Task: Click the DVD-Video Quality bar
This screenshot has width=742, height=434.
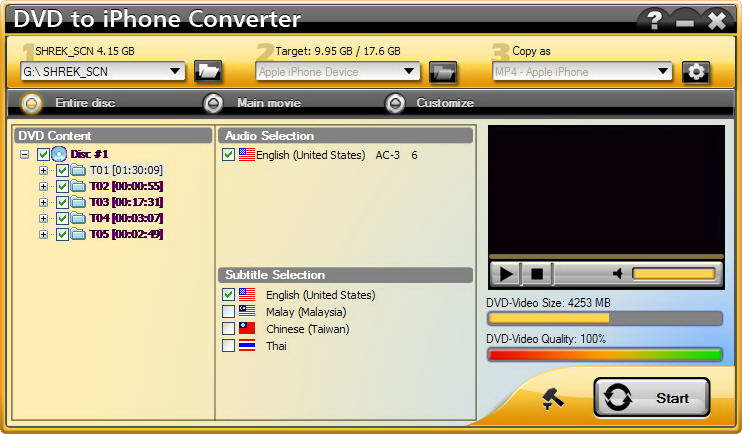Action: point(605,355)
